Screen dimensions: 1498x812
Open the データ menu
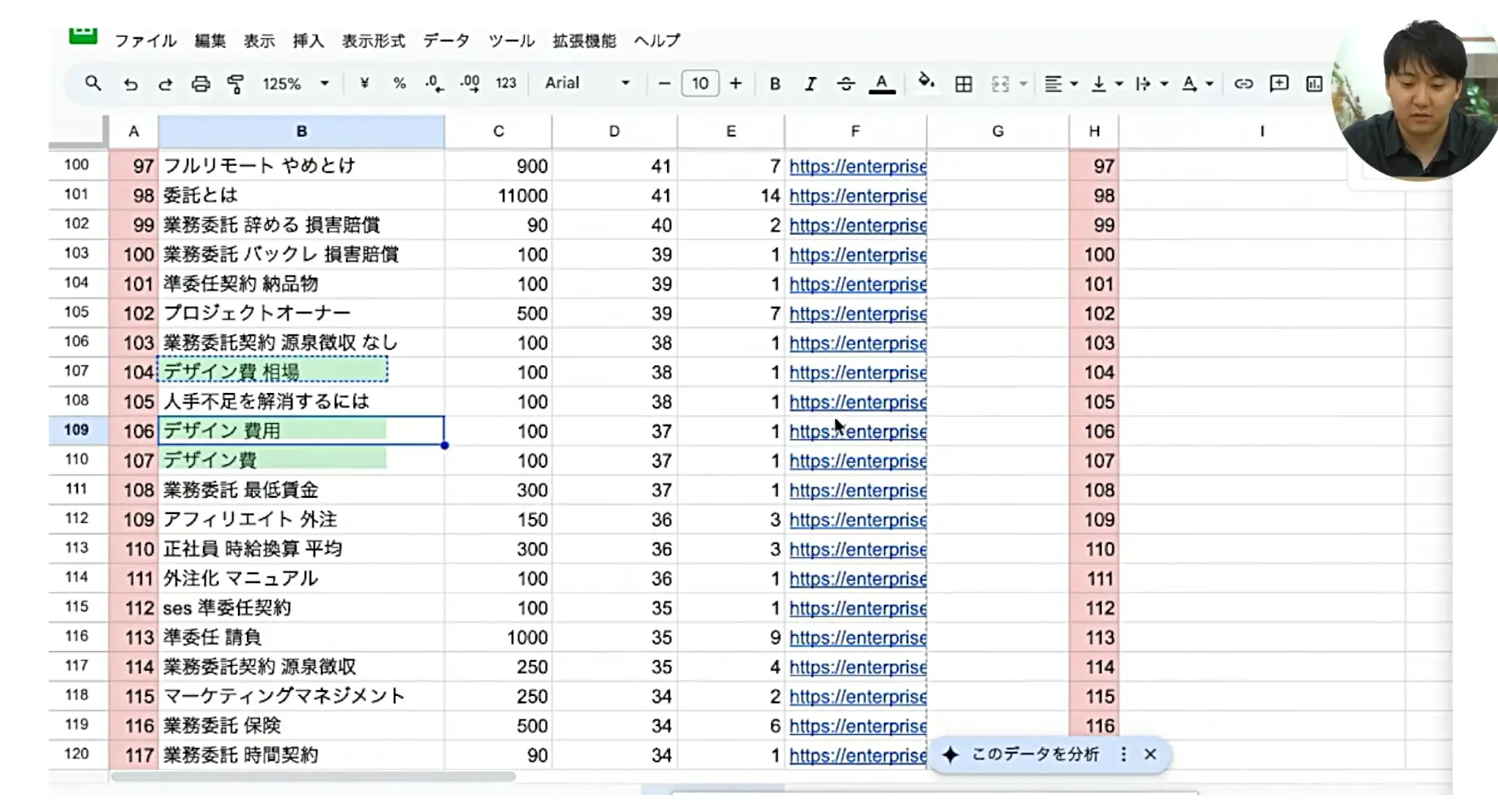tap(446, 41)
